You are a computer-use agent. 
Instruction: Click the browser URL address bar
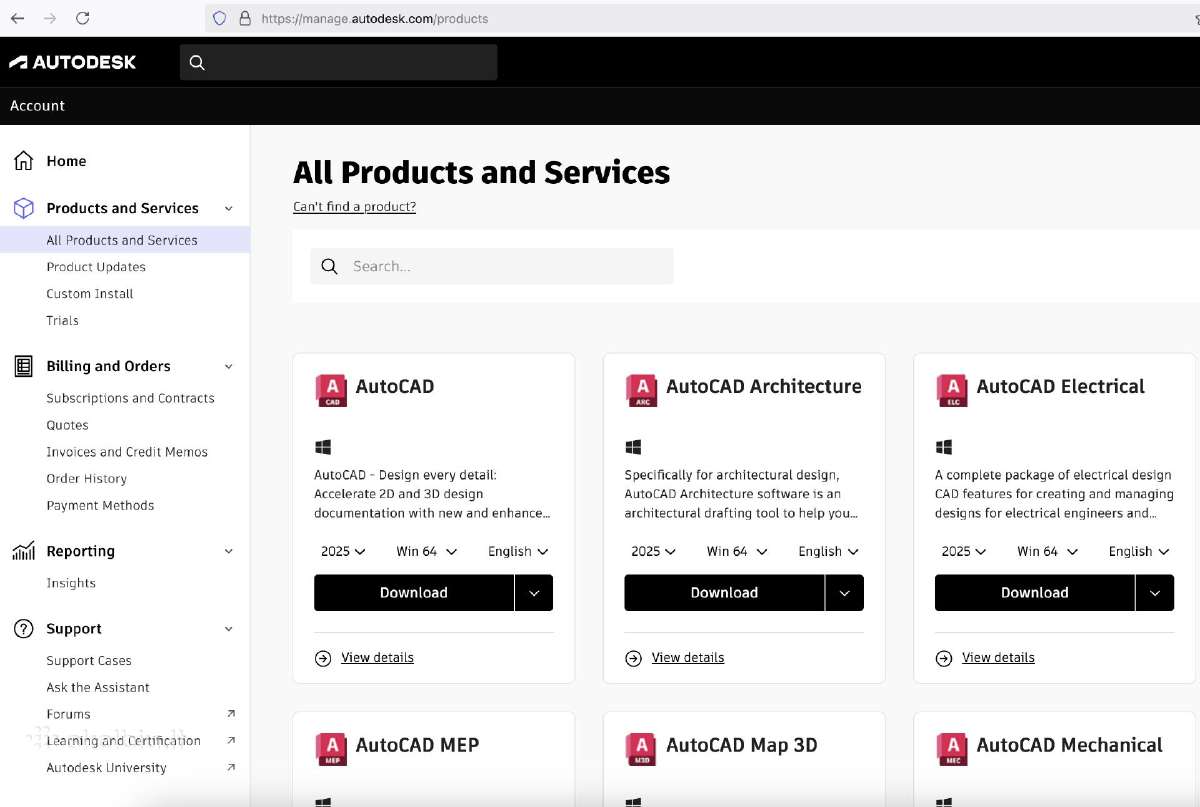coord(700,18)
